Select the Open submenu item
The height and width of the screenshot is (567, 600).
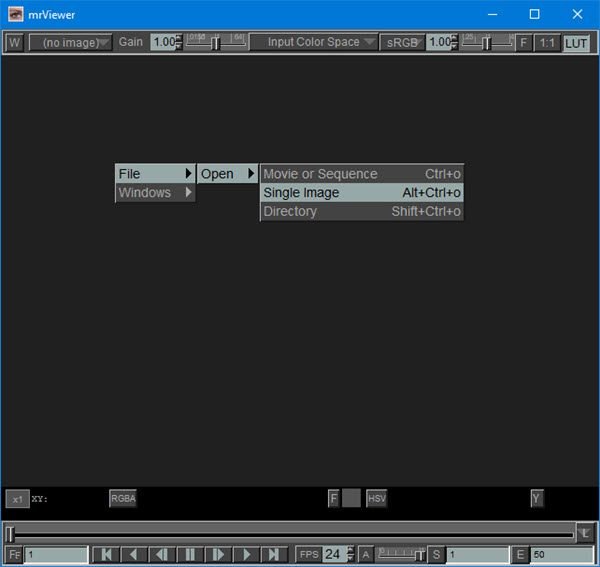[x=228, y=174]
